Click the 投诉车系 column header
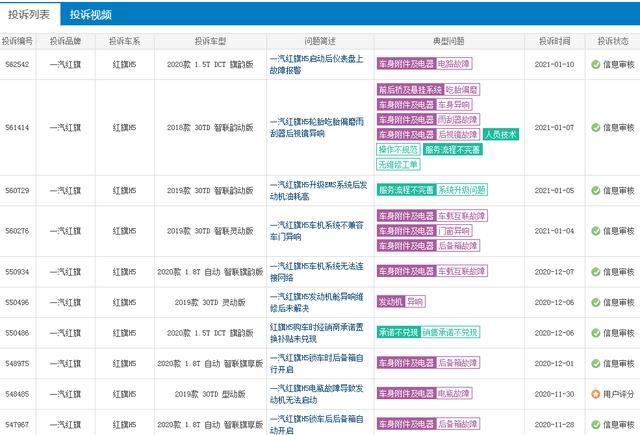Image resolution: width=640 pixels, height=435 pixels. [124, 41]
